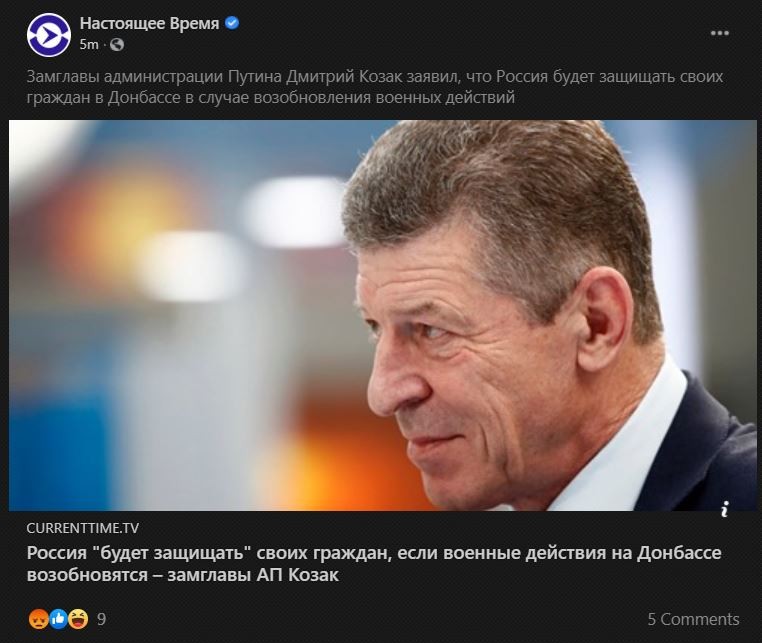Click the angry reaction emoji icon
This screenshot has height=643, width=762.
pos(38,618)
